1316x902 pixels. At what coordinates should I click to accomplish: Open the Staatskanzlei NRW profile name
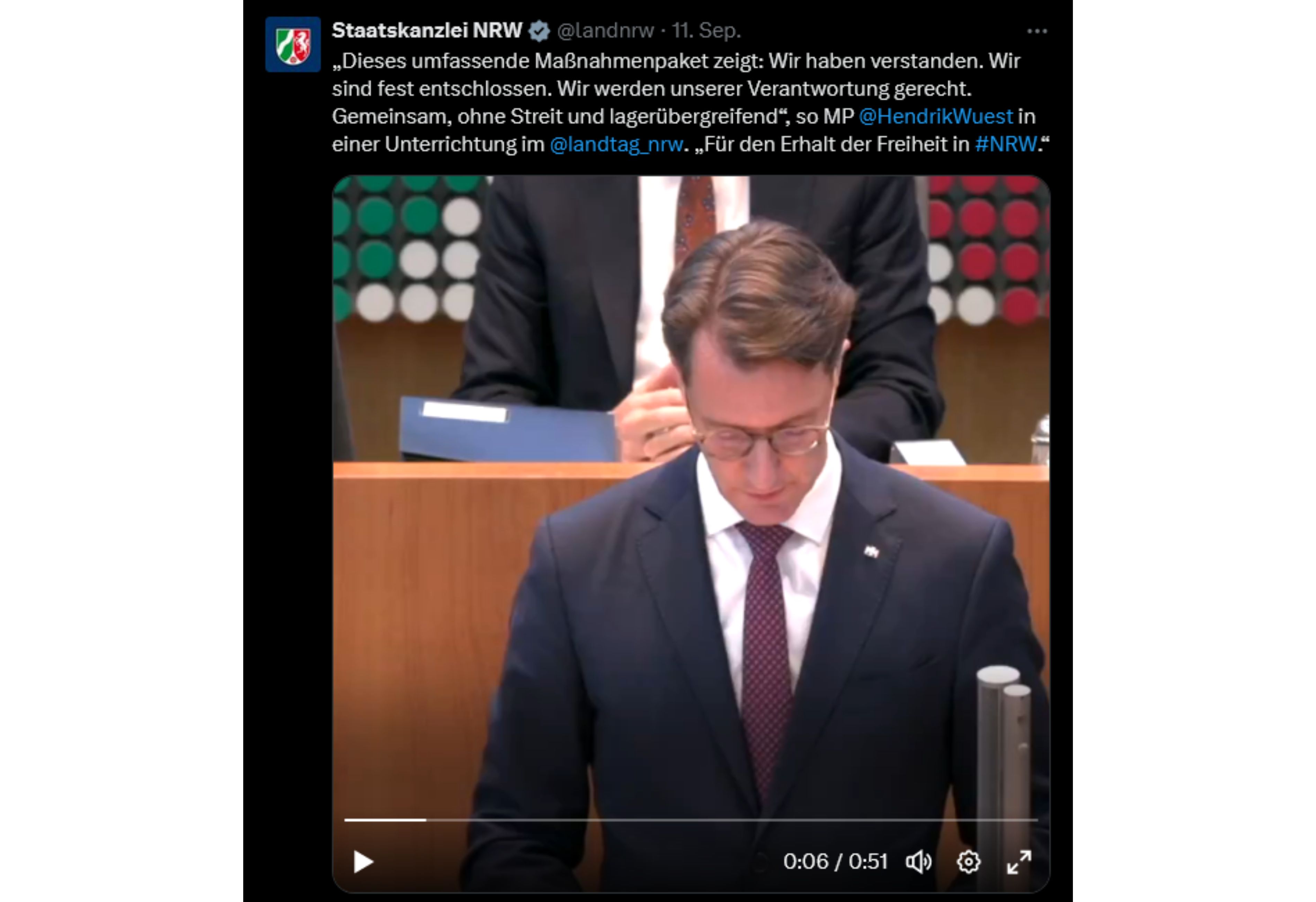tap(427, 30)
